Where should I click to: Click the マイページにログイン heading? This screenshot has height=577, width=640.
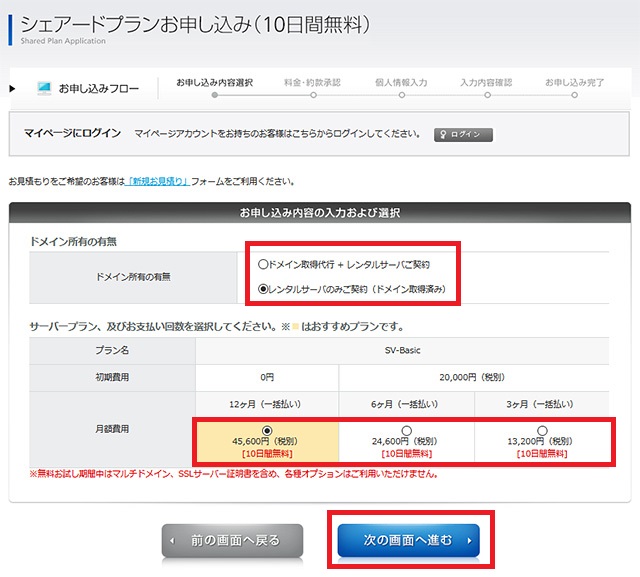pos(72,133)
